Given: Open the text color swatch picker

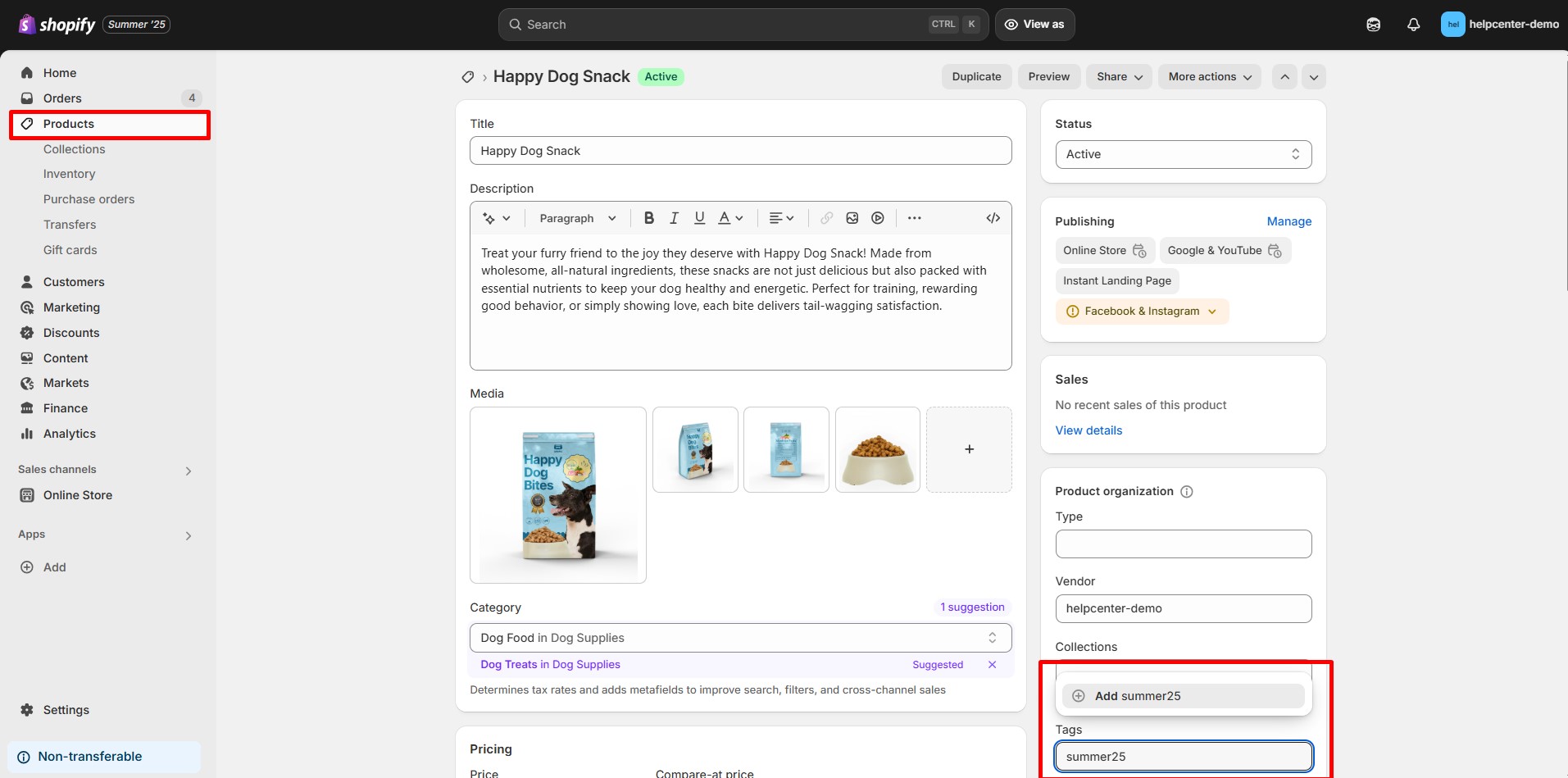Looking at the screenshot, I should click(729, 218).
